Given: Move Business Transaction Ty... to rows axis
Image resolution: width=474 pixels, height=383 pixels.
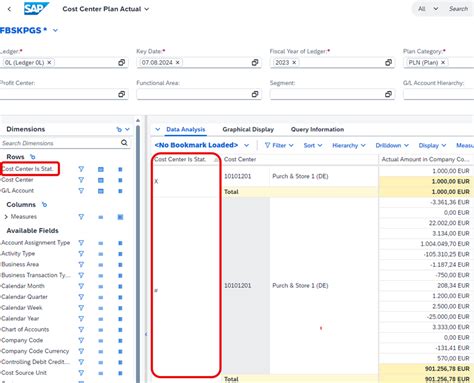Looking at the screenshot, I should click(101, 275).
